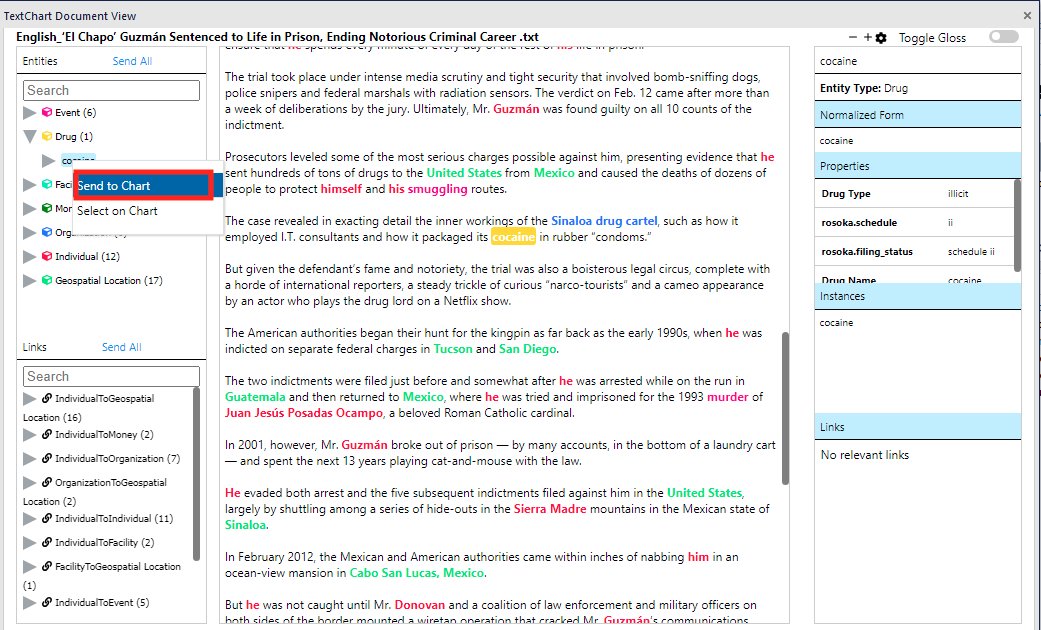Click the IndividualToMoney chain link icon

point(46,435)
